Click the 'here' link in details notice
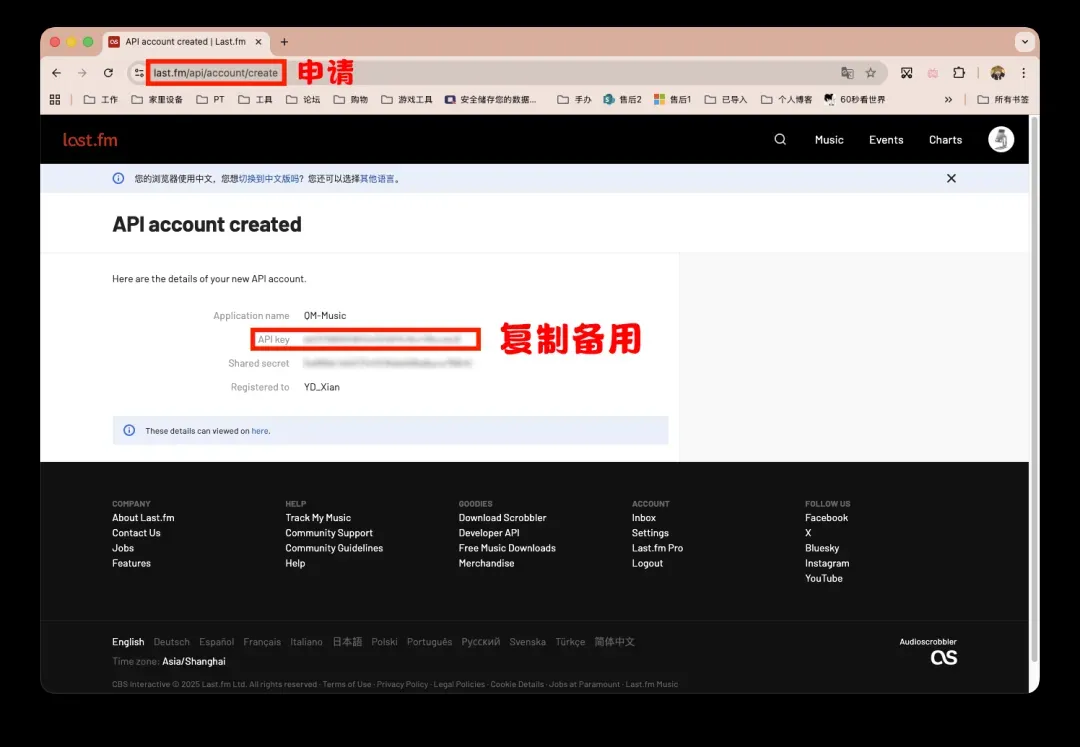The image size is (1080, 747). (259, 431)
